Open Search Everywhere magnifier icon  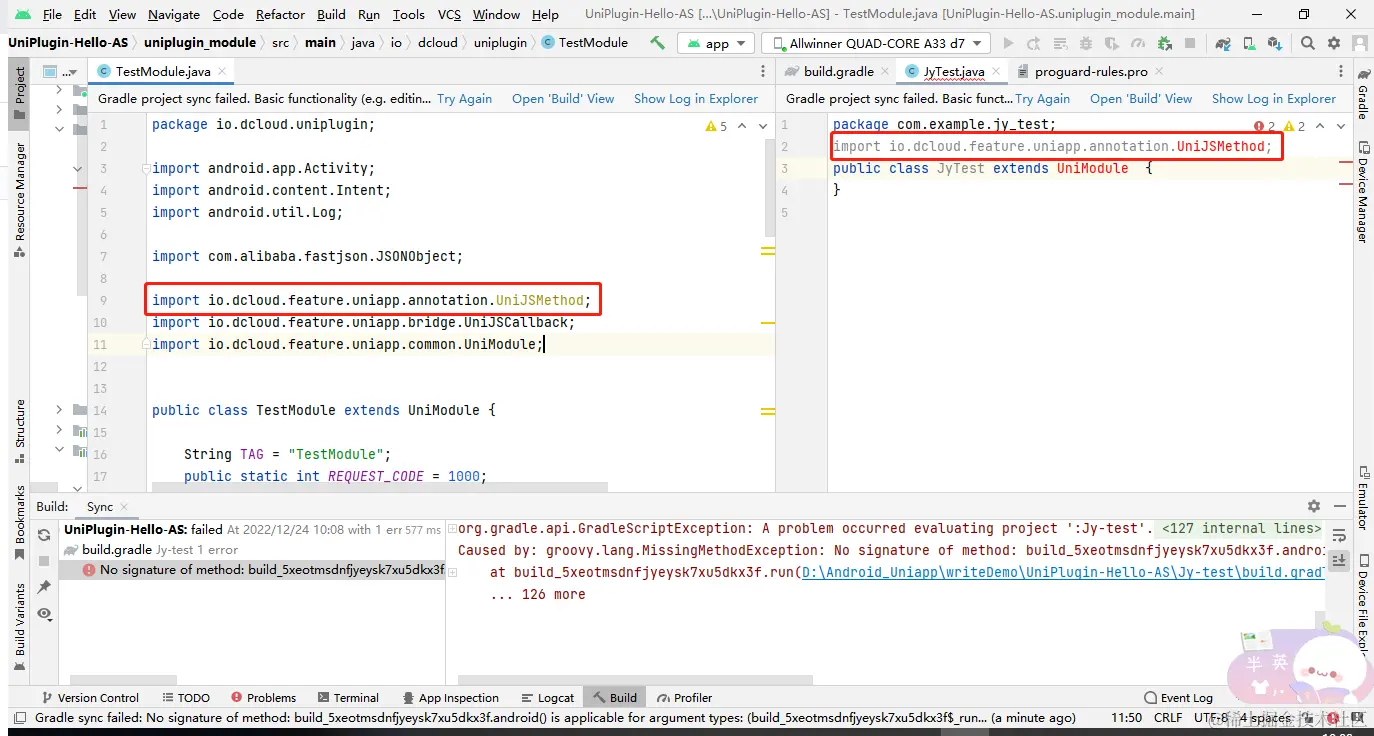pos(1308,43)
